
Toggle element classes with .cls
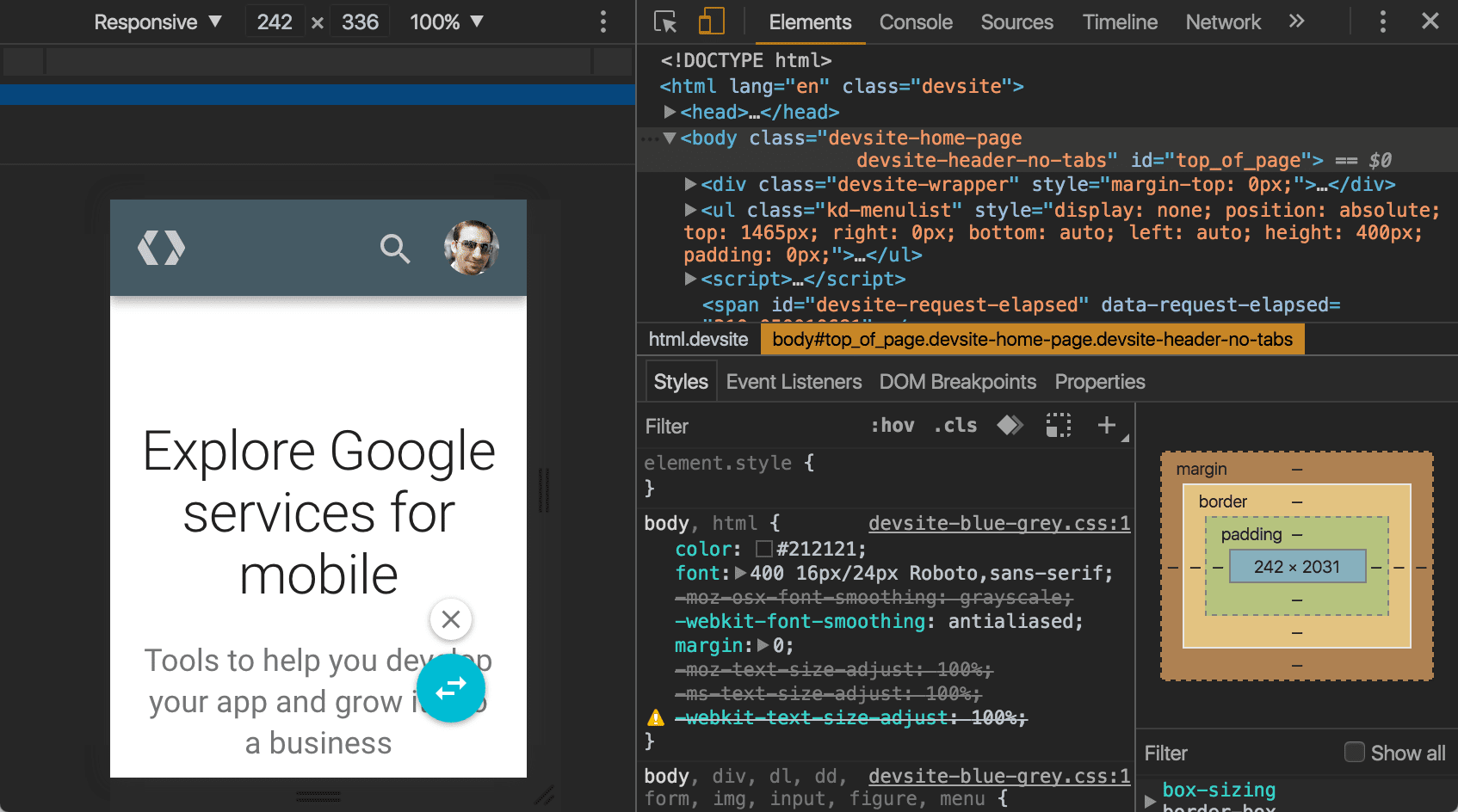(x=954, y=424)
